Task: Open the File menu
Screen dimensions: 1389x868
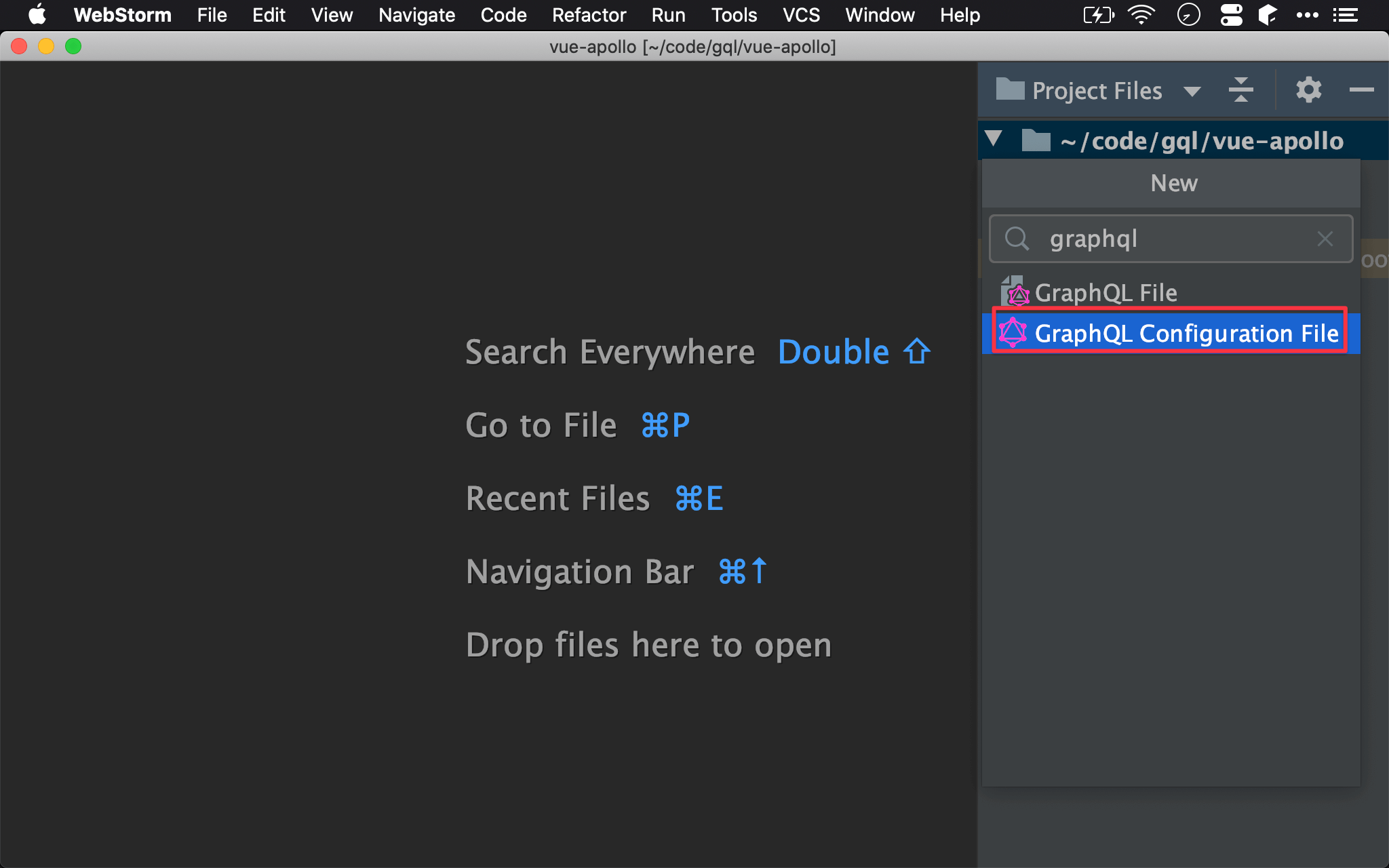Action: pyautogui.click(x=212, y=15)
